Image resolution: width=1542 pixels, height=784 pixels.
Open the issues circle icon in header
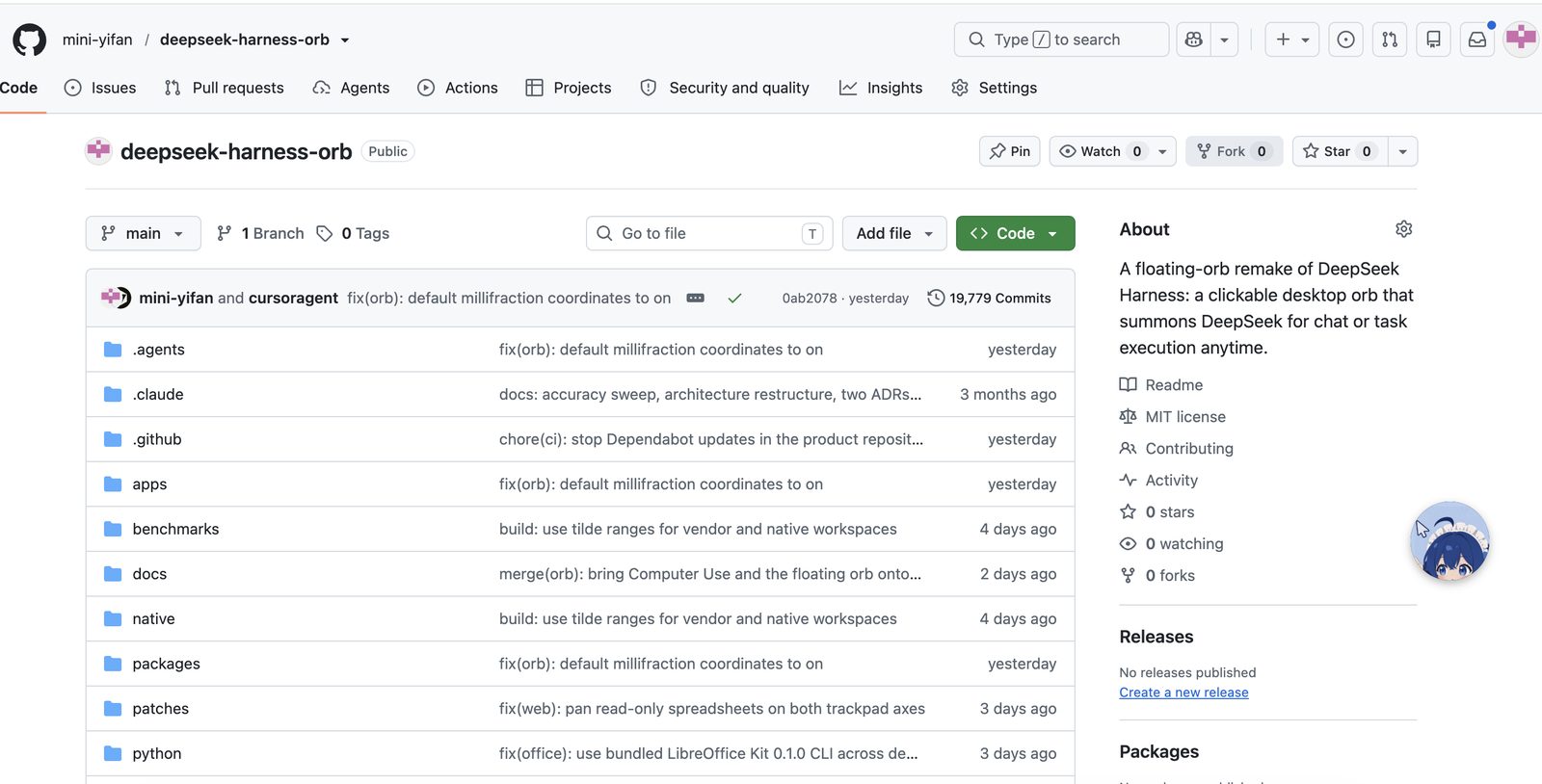click(1345, 39)
